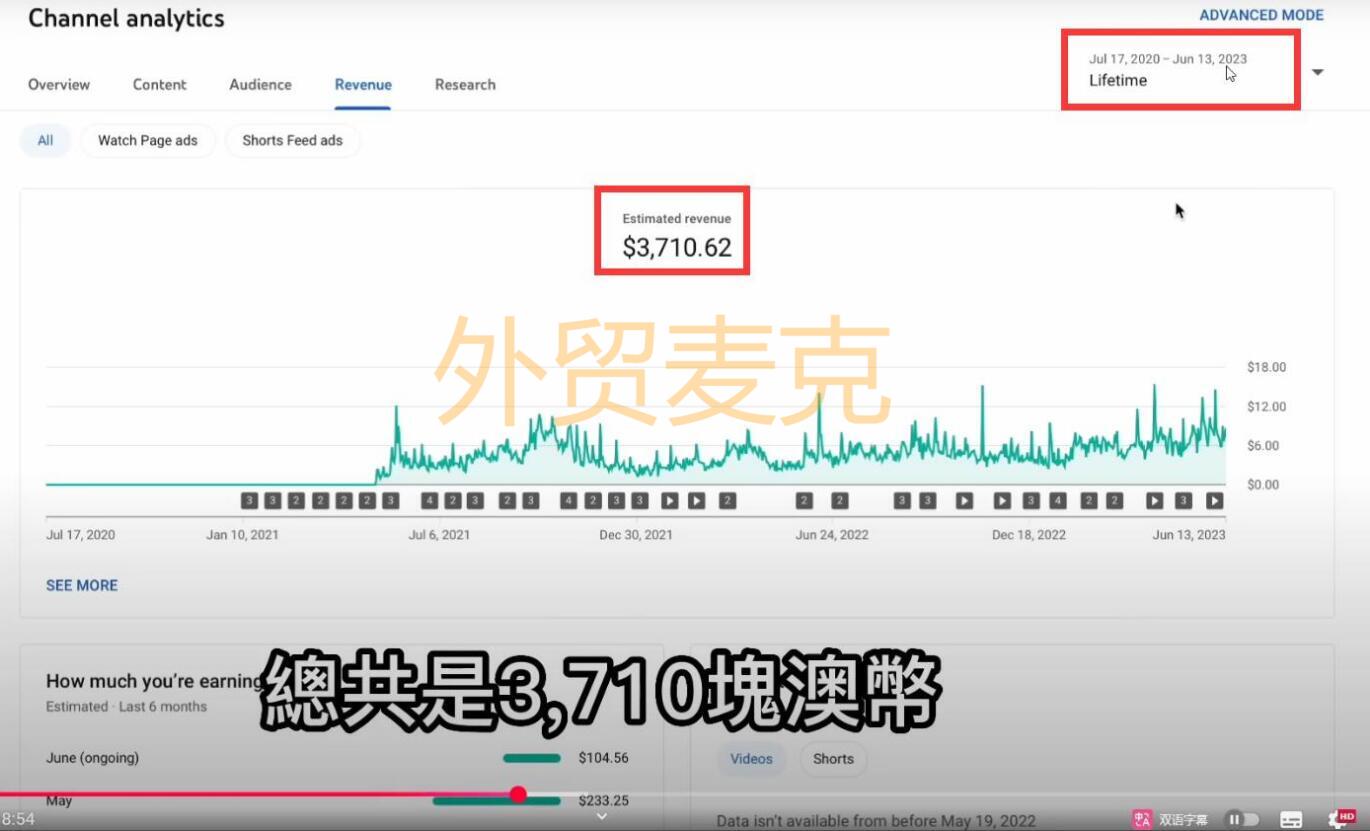Click the $233.25 May earnings value

pyautogui.click(x=604, y=801)
